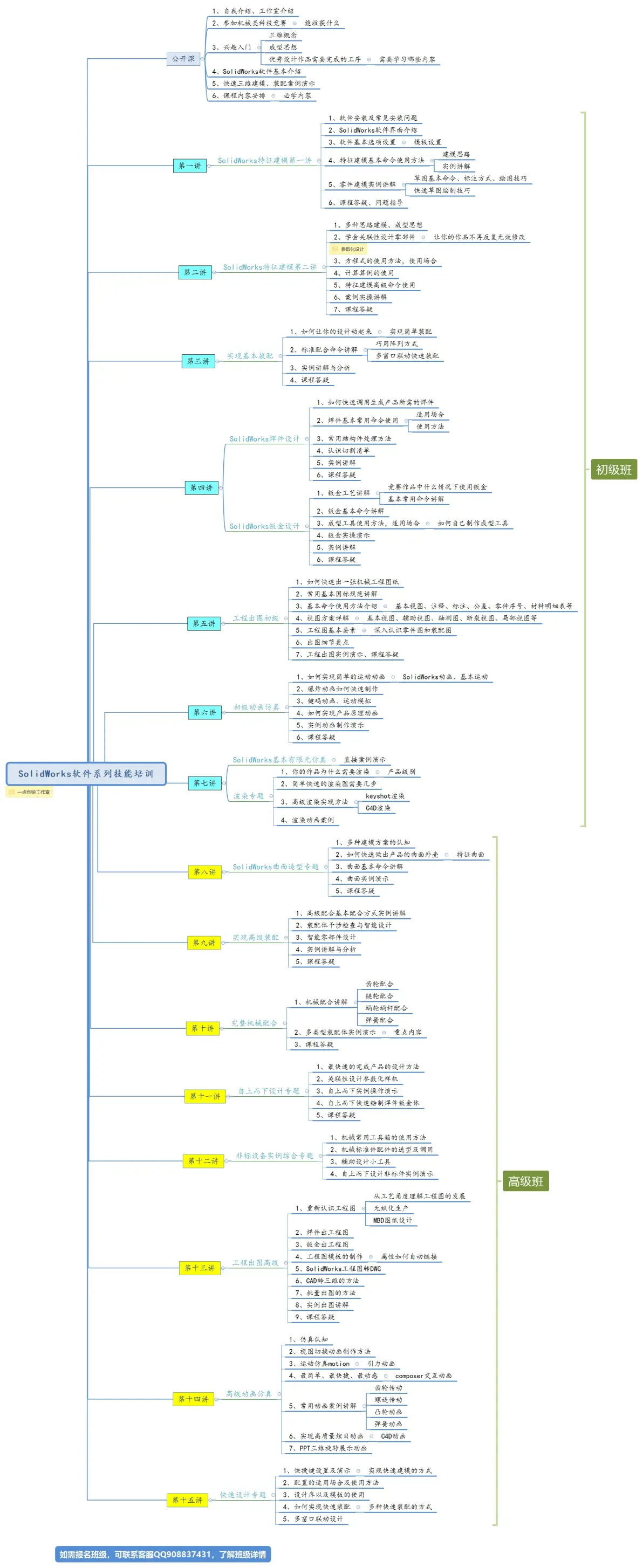Click the green 初级班 summary label
Screen dimensions: 643x1568
(614, 469)
